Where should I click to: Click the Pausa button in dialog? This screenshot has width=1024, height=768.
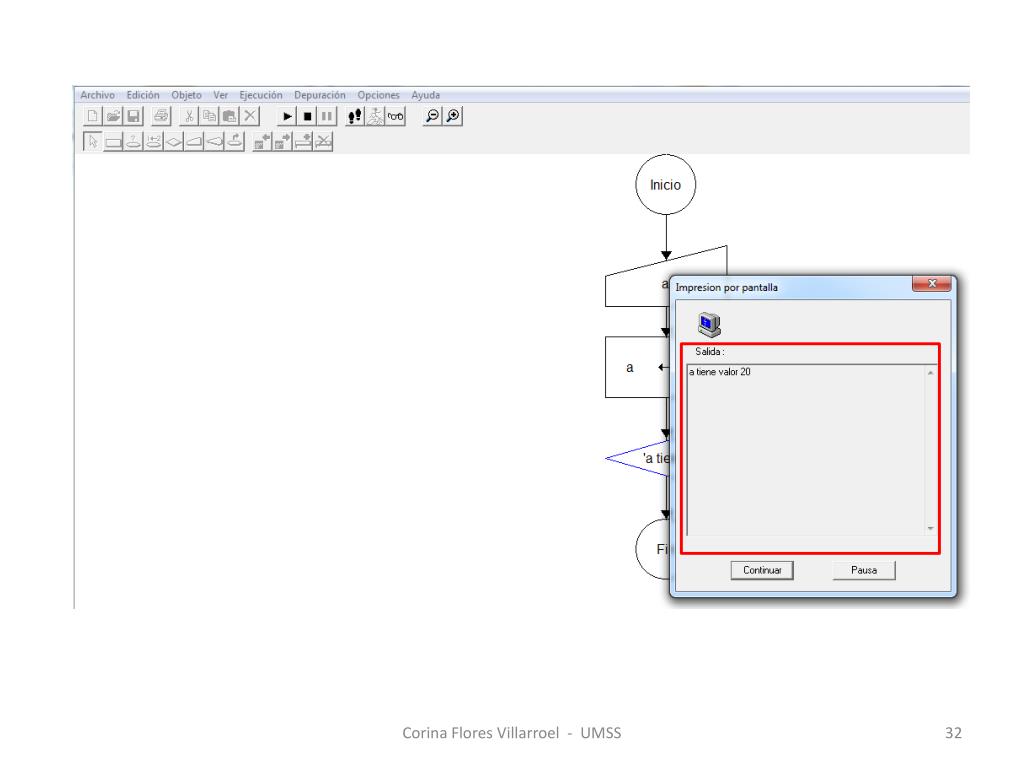pyautogui.click(x=864, y=570)
